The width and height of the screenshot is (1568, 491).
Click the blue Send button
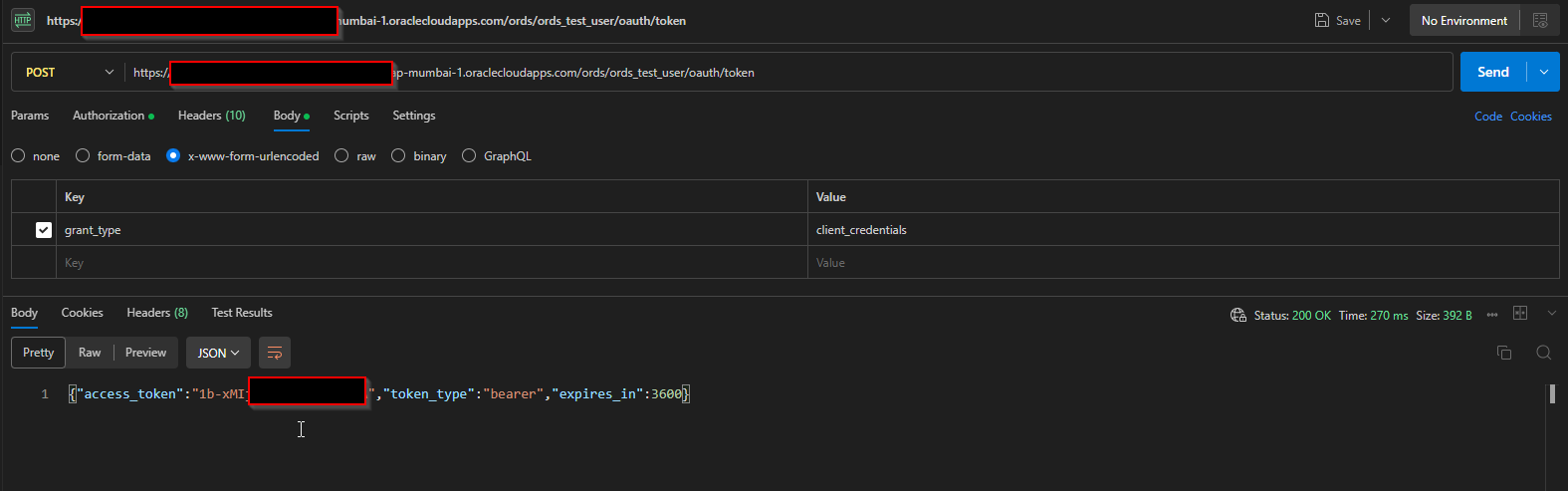point(1492,72)
